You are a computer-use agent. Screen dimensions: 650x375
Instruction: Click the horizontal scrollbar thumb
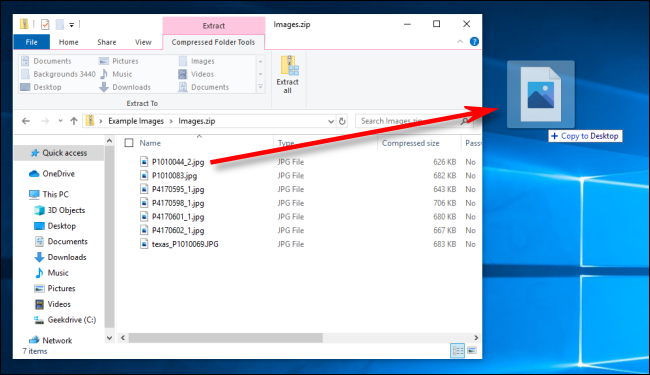coord(226,338)
